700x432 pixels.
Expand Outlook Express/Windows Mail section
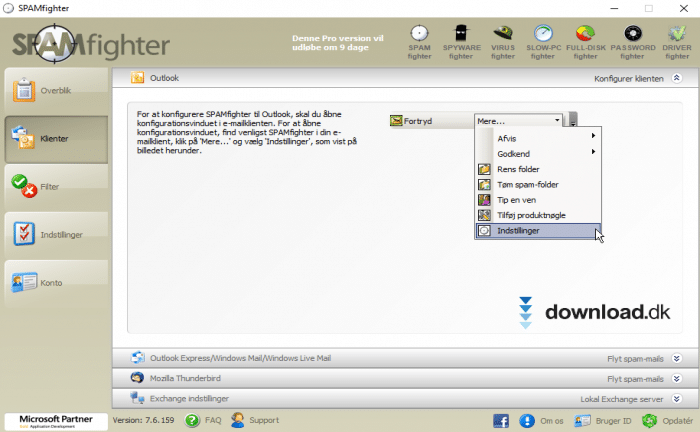click(x=678, y=358)
